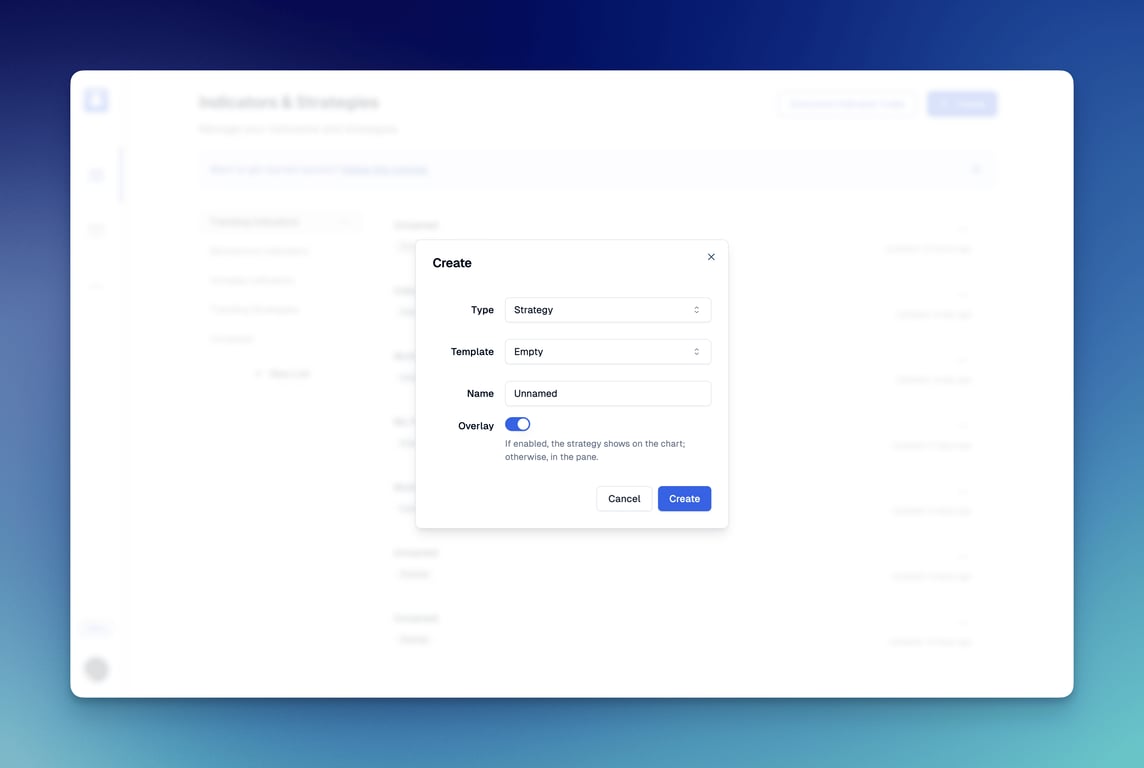Click the page header's blurred Create button

tap(961, 104)
